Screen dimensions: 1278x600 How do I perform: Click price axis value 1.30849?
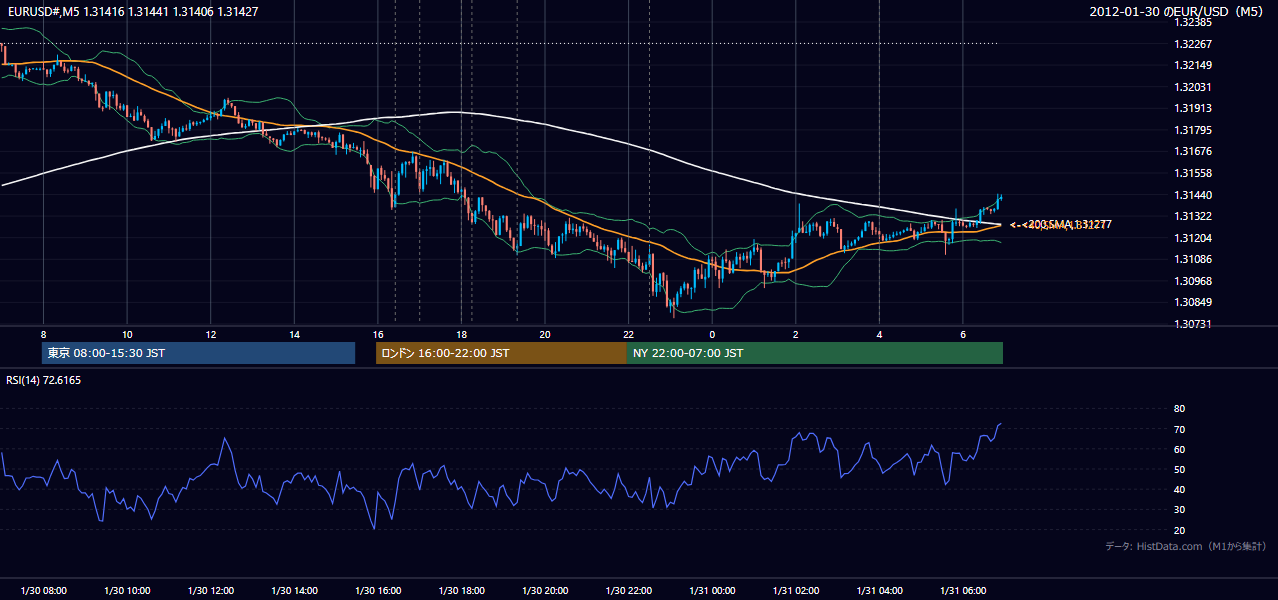tap(1193, 302)
